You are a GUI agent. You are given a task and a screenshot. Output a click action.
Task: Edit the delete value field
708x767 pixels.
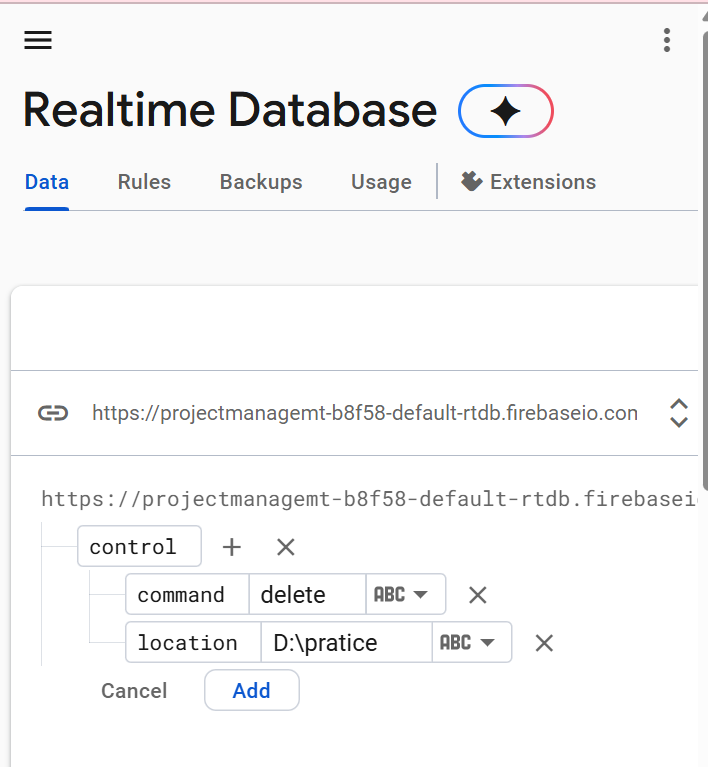click(x=308, y=594)
